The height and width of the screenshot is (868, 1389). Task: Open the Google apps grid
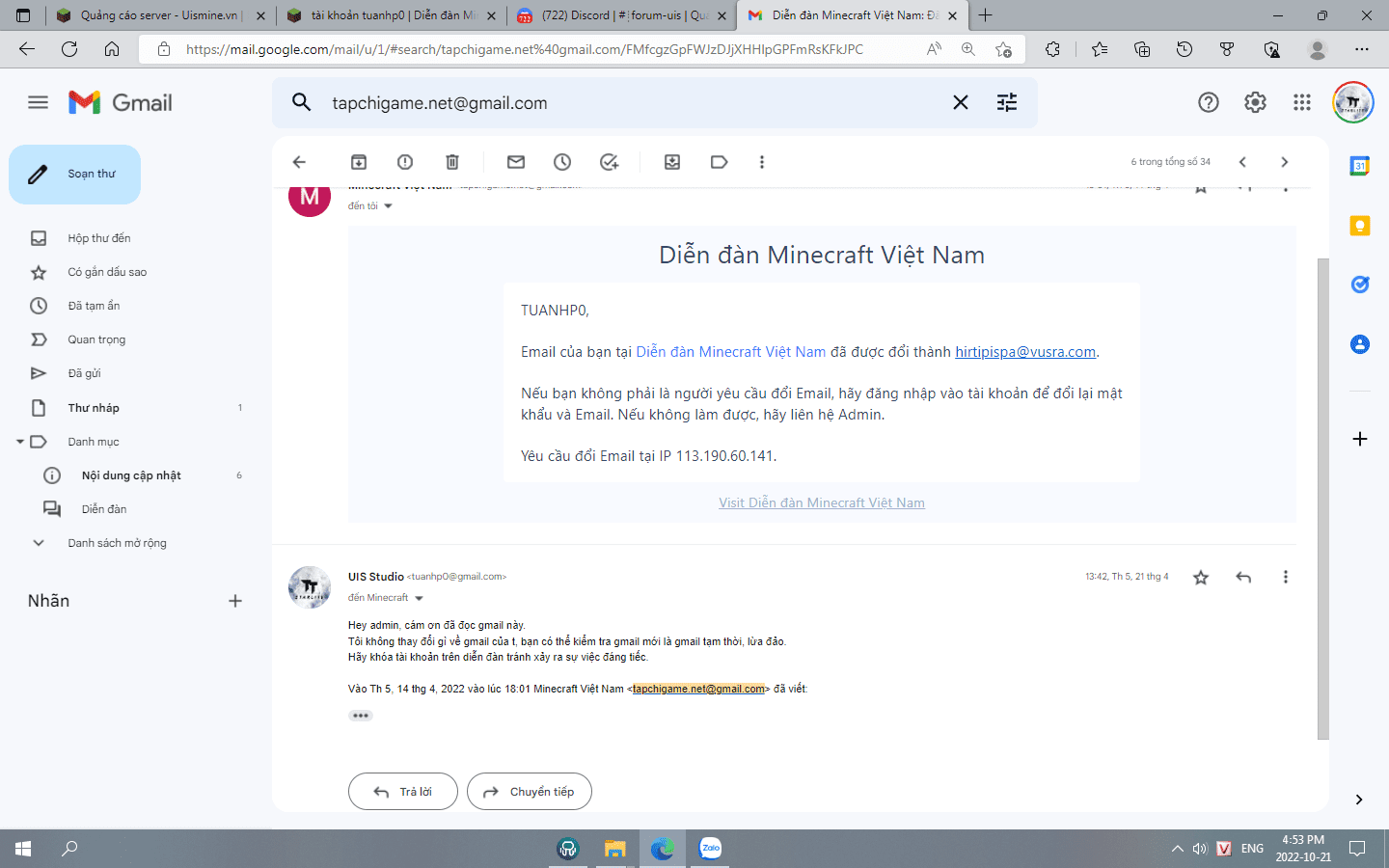(1302, 102)
